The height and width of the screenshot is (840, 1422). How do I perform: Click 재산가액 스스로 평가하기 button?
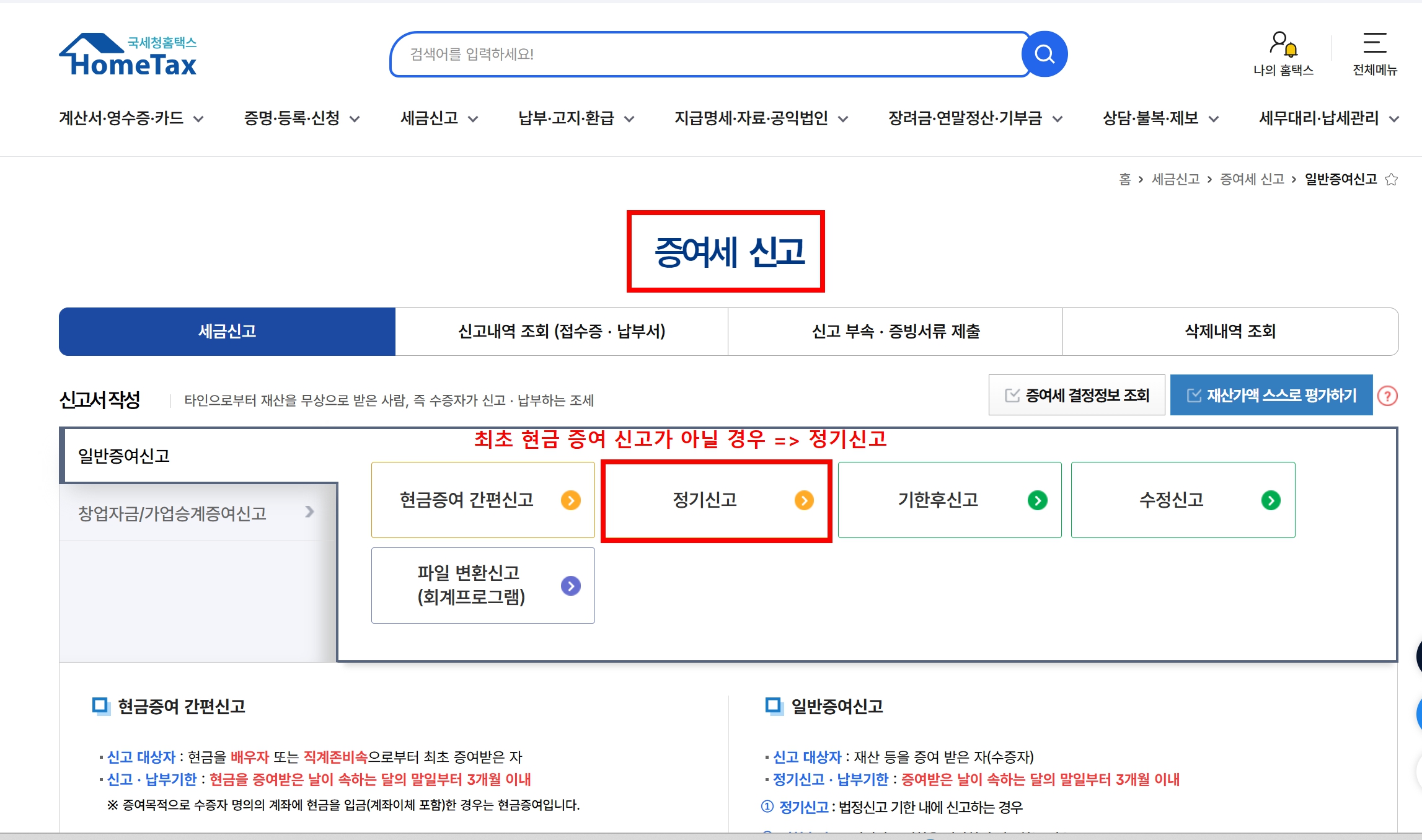(1271, 396)
